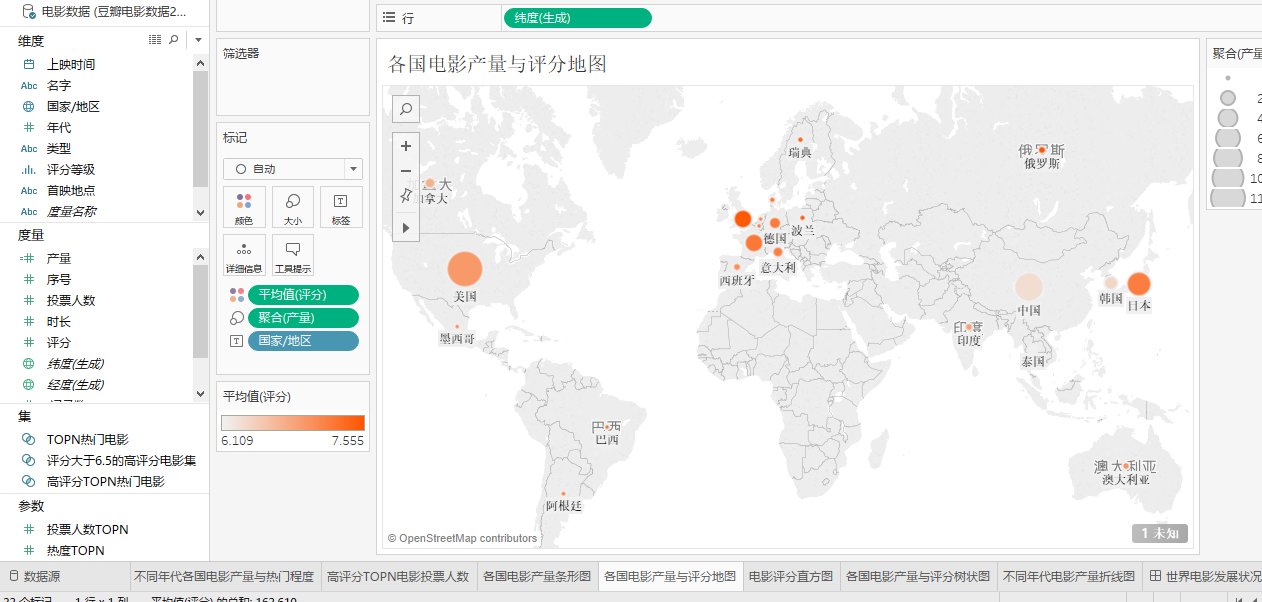Zoom out using the map minus button
Viewport: 1262px width, 602px height.
coord(406,171)
